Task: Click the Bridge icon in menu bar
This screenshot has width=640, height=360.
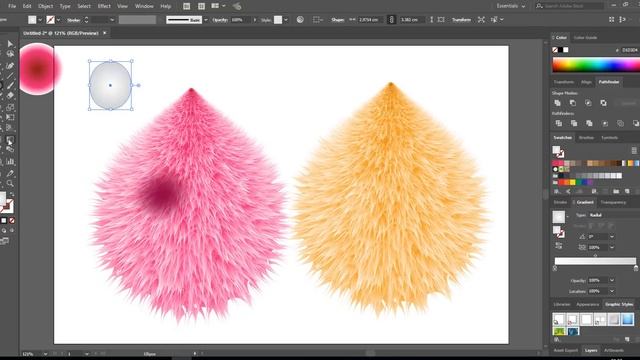Action: point(187,6)
